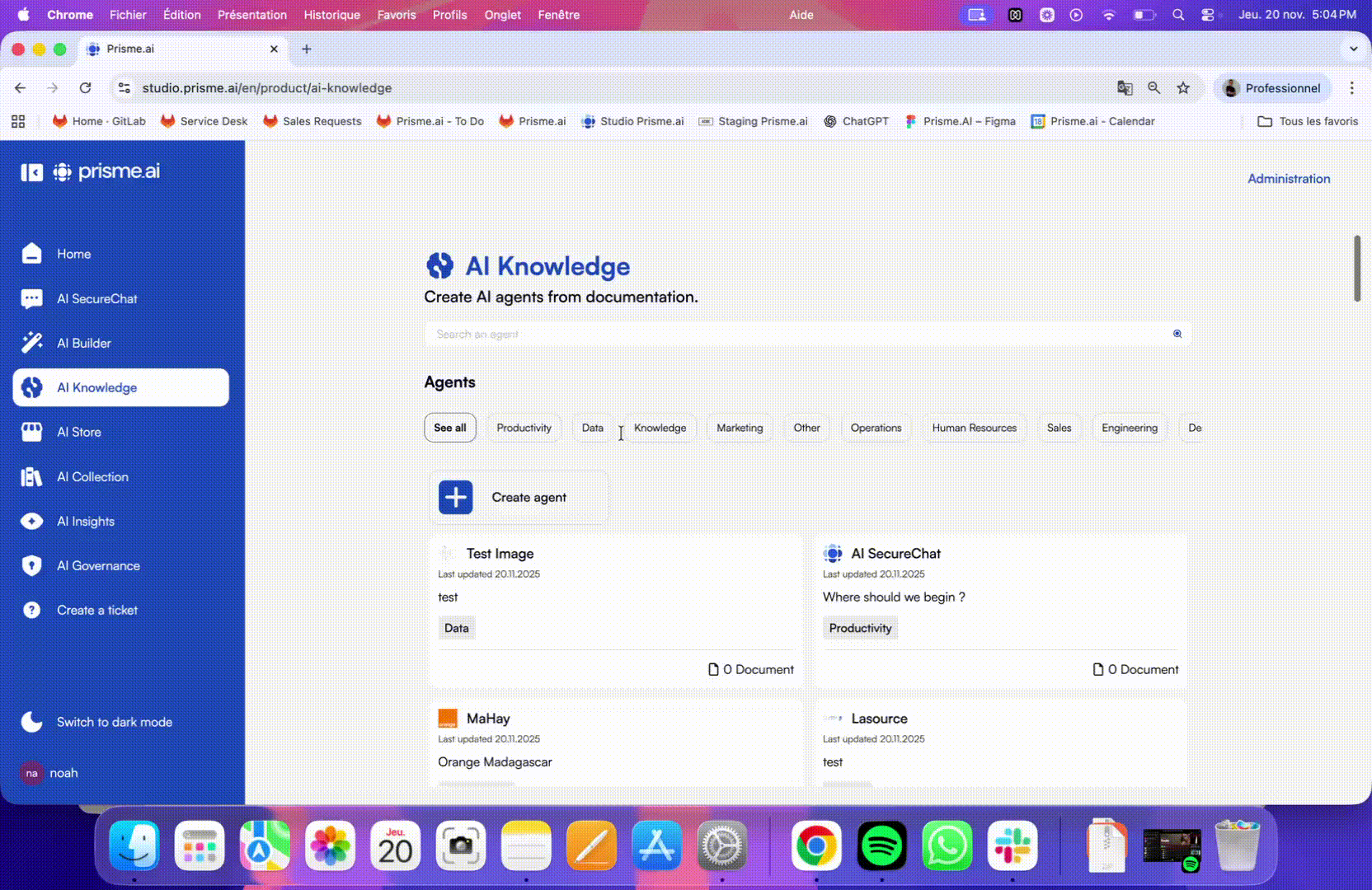Open the Lasource agent card
Image resolution: width=1372 pixels, height=890 pixels.
(x=1001, y=743)
